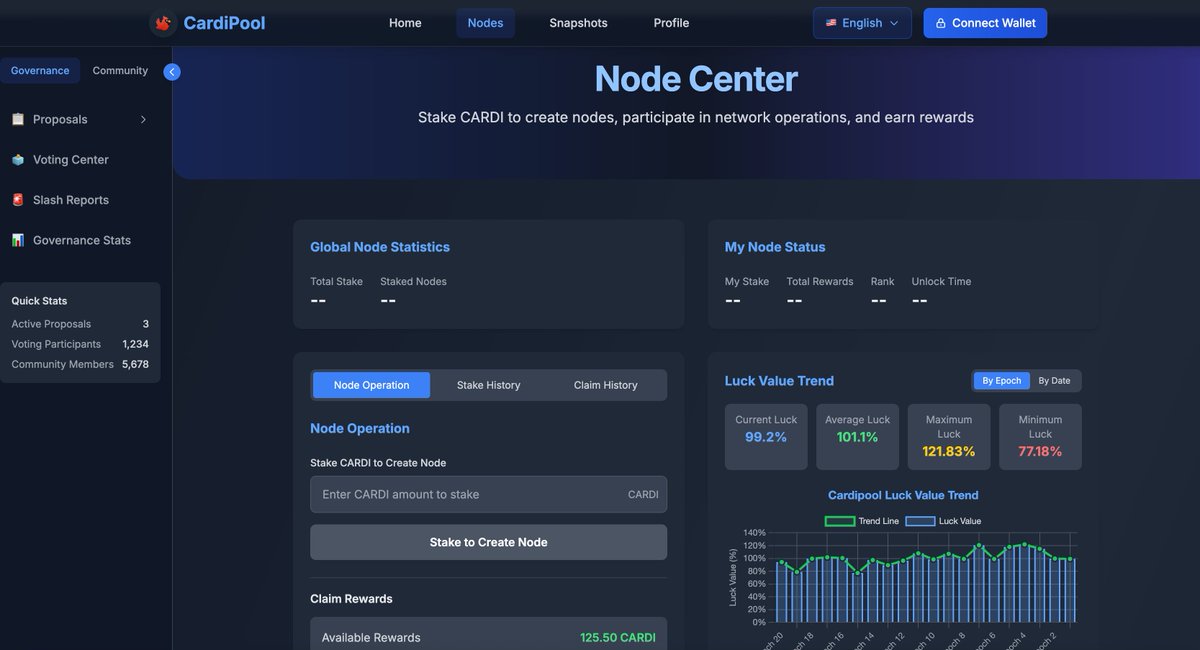The image size is (1200, 650).
Task: Click the Maximum Luck 121.83% card
Action: point(949,437)
